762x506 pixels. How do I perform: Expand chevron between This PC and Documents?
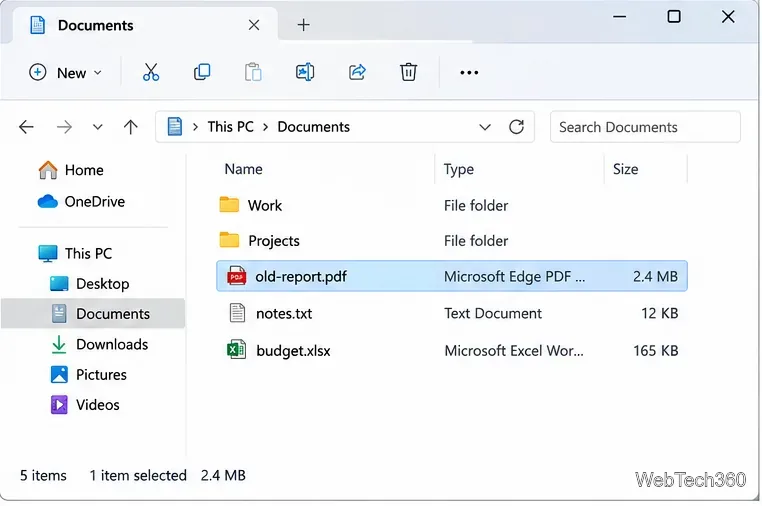265,127
